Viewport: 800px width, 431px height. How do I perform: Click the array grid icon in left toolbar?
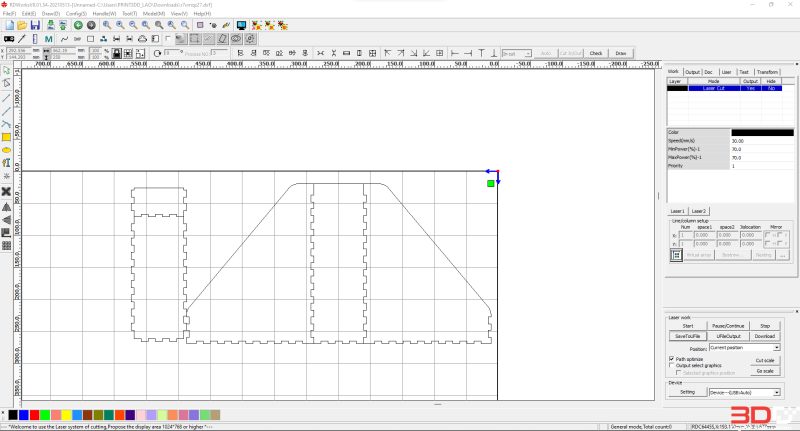pos(6,245)
